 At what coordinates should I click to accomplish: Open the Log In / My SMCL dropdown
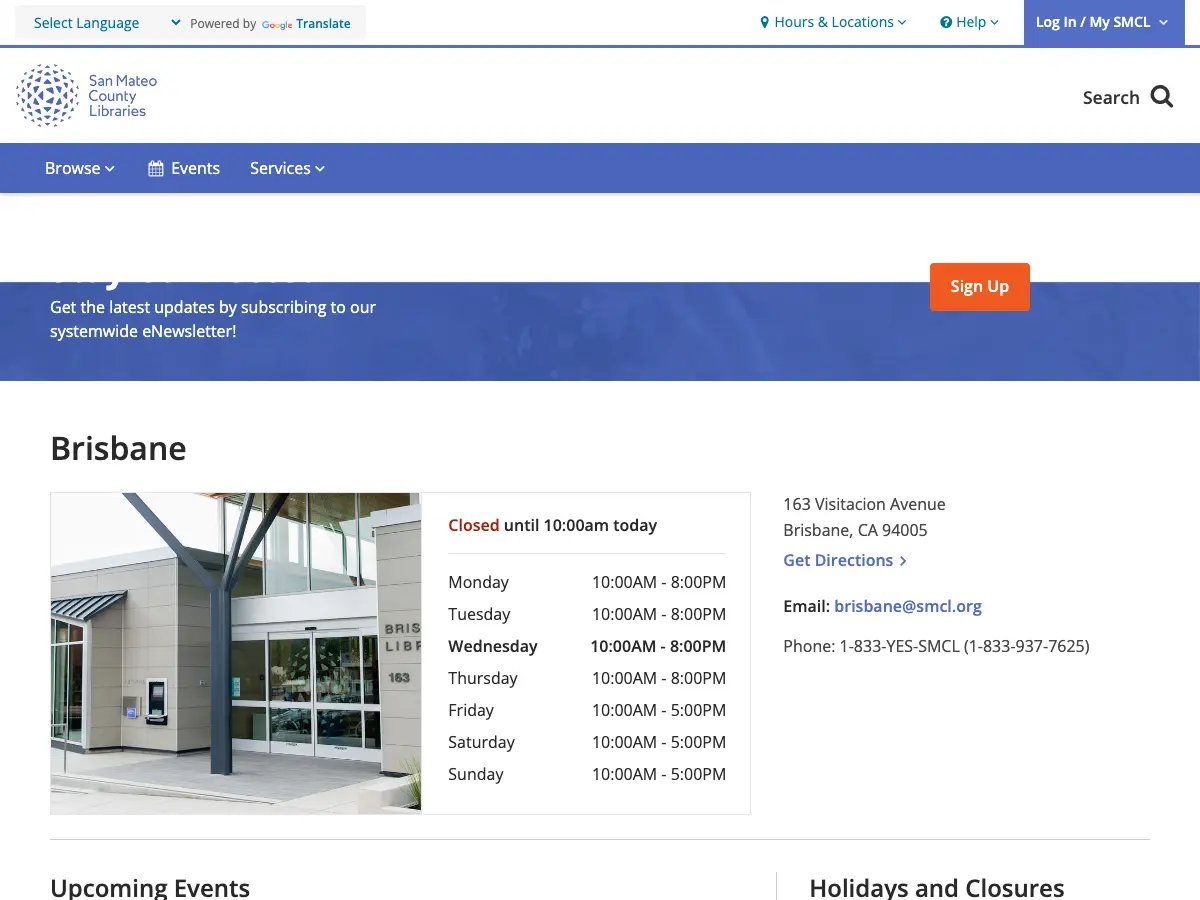click(1102, 22)
